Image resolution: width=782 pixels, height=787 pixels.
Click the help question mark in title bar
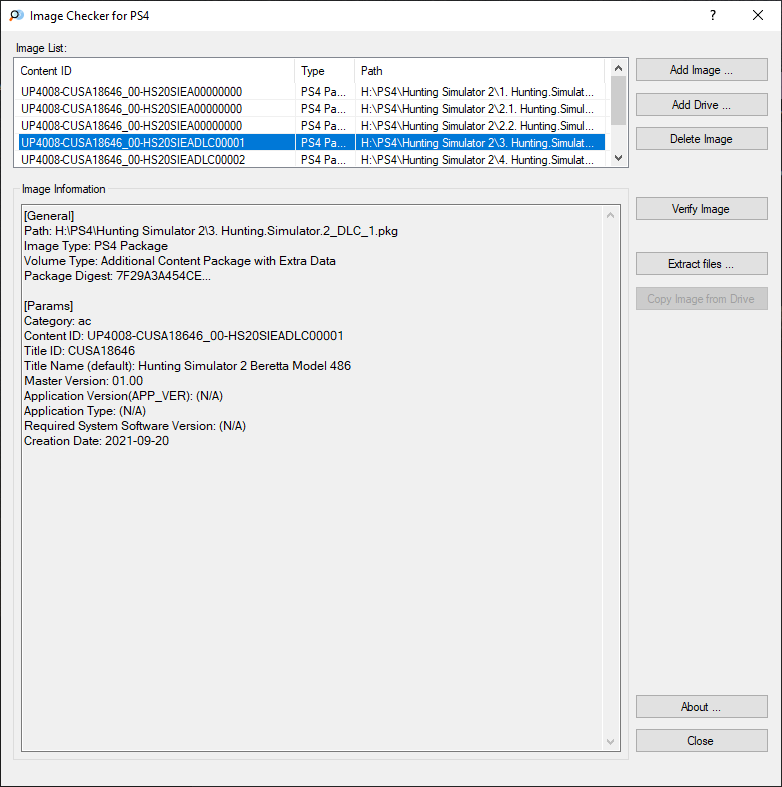pos(713,16)
